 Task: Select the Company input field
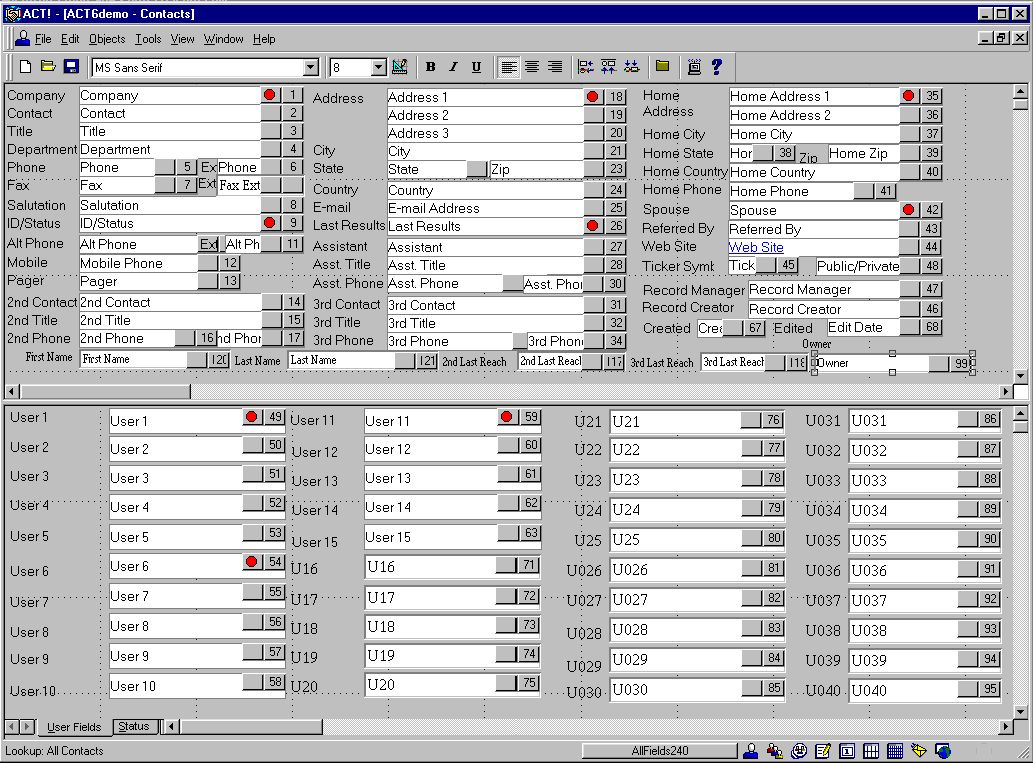point(170,95)
